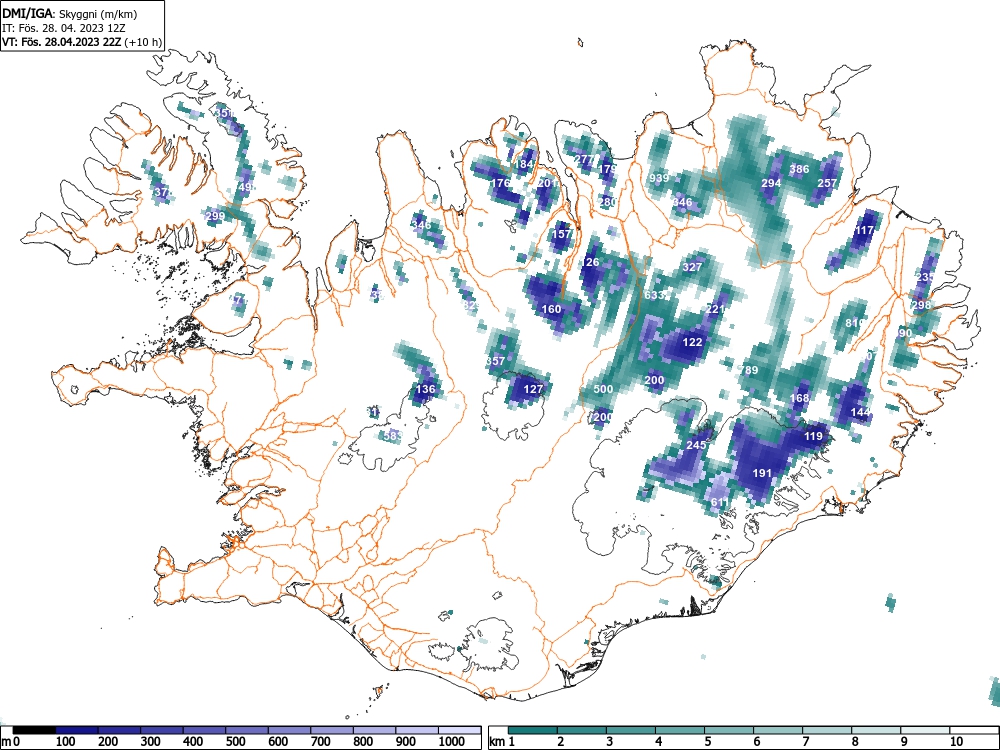
Task: Click the 157 visibility value
Action: (561, 234)
